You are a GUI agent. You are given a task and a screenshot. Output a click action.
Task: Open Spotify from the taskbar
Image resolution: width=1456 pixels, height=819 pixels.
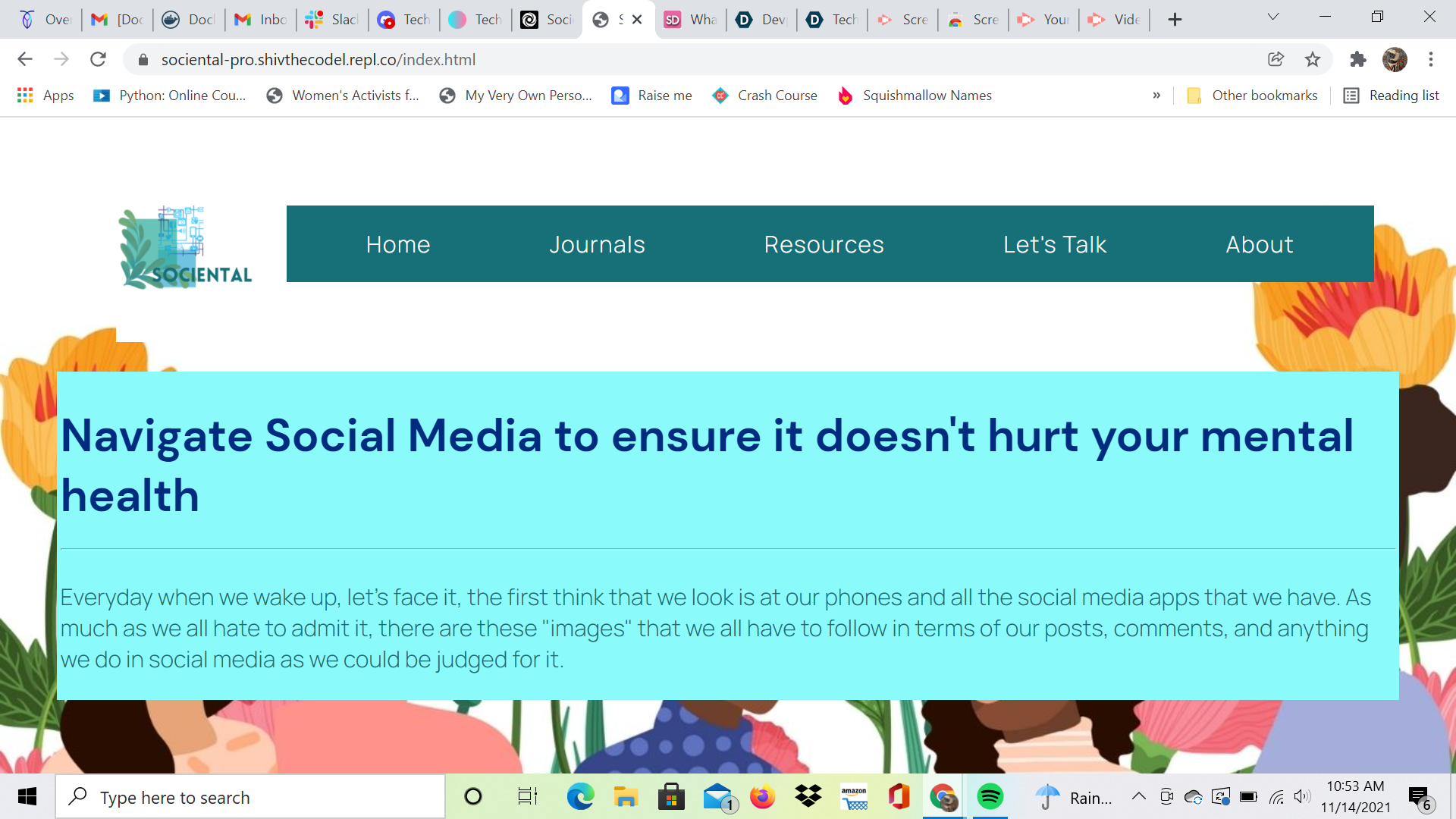(x=990, y=797)
